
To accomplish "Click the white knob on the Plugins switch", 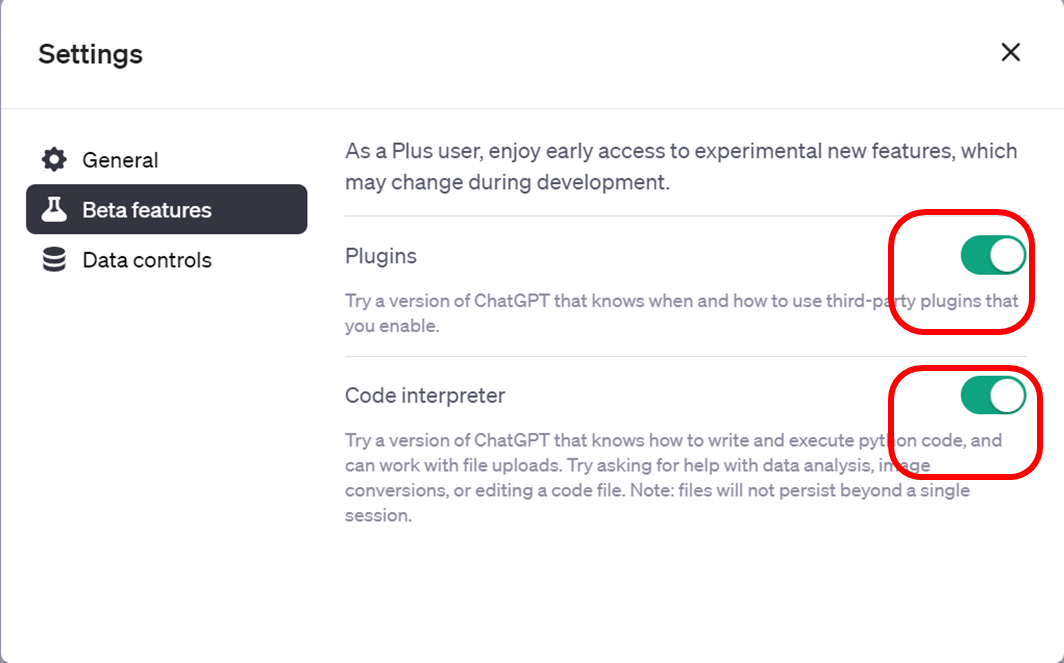I will pyautogui.click(x=1007, y=256).
